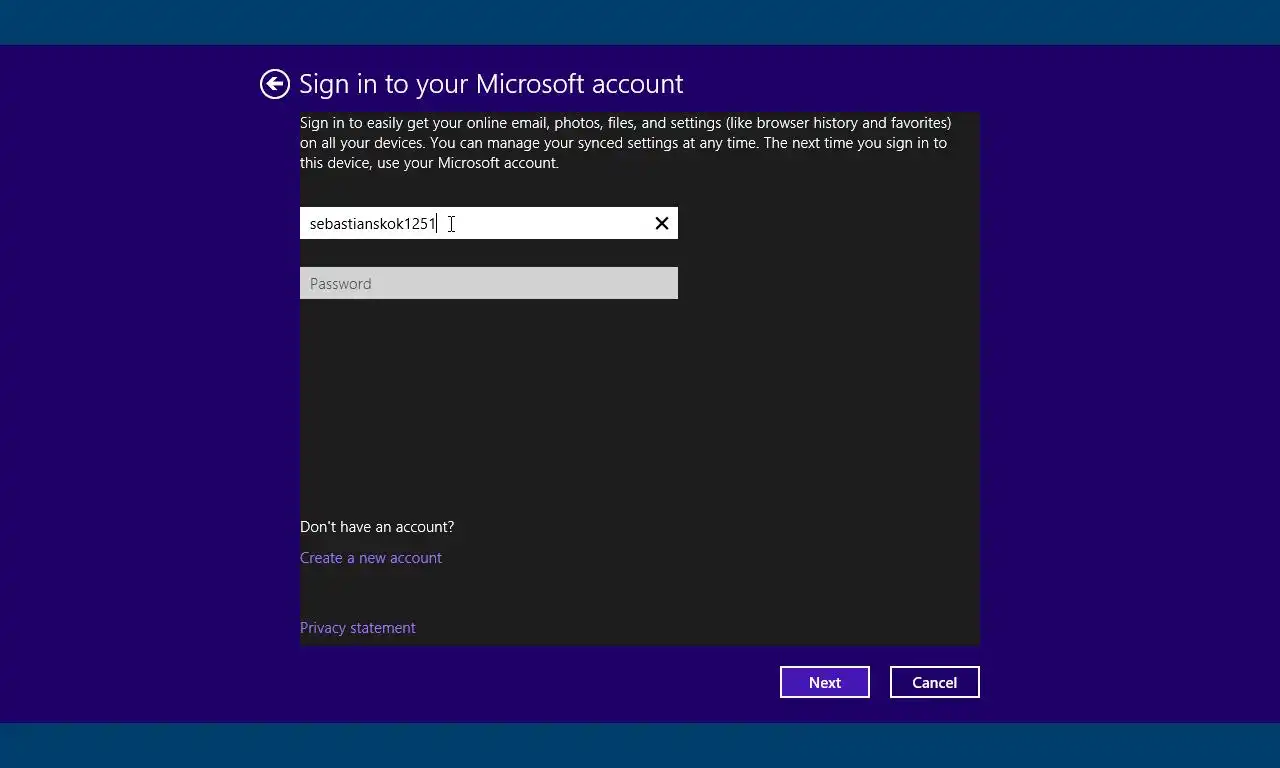Clear the email field with the X icon
The width and height of the screenshot is (1280, 768).
661,223
